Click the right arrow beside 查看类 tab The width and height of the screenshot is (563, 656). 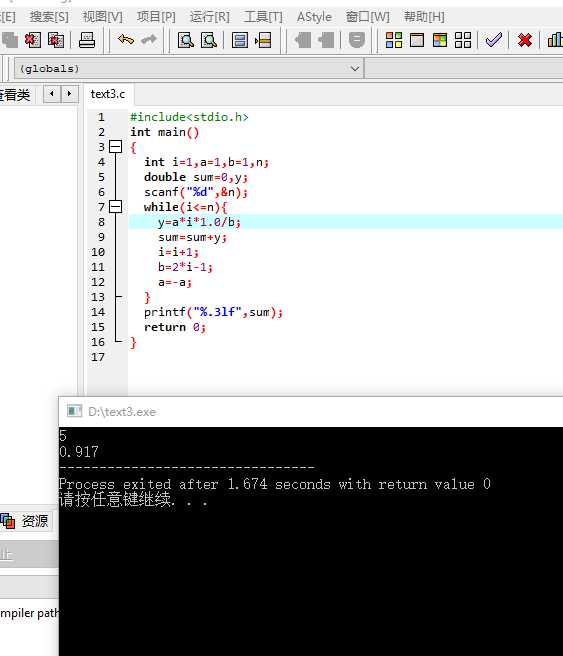(x=69, y=94)
